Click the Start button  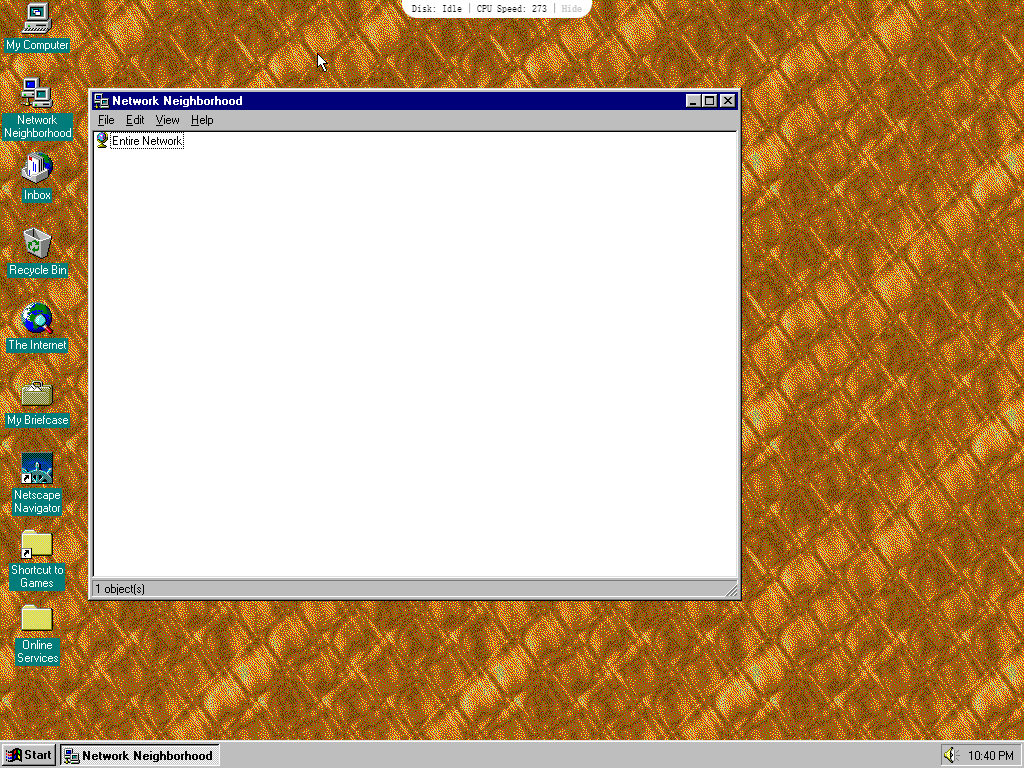29,755
